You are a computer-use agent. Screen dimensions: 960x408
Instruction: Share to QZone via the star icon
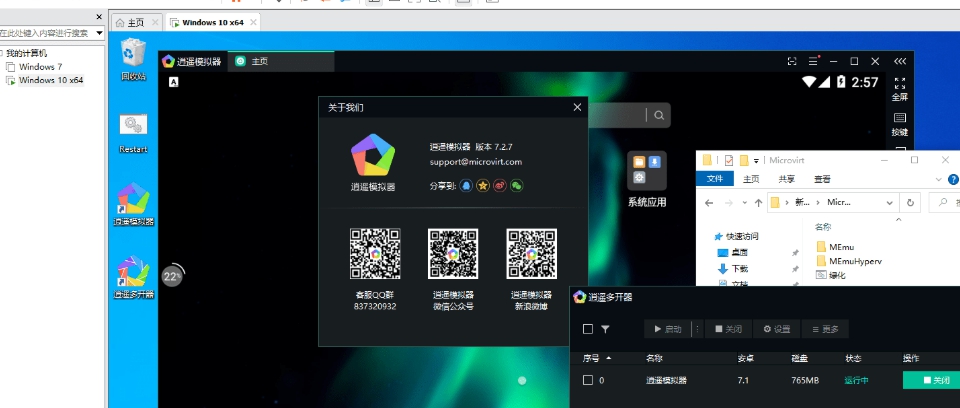[x=483, y=186]
